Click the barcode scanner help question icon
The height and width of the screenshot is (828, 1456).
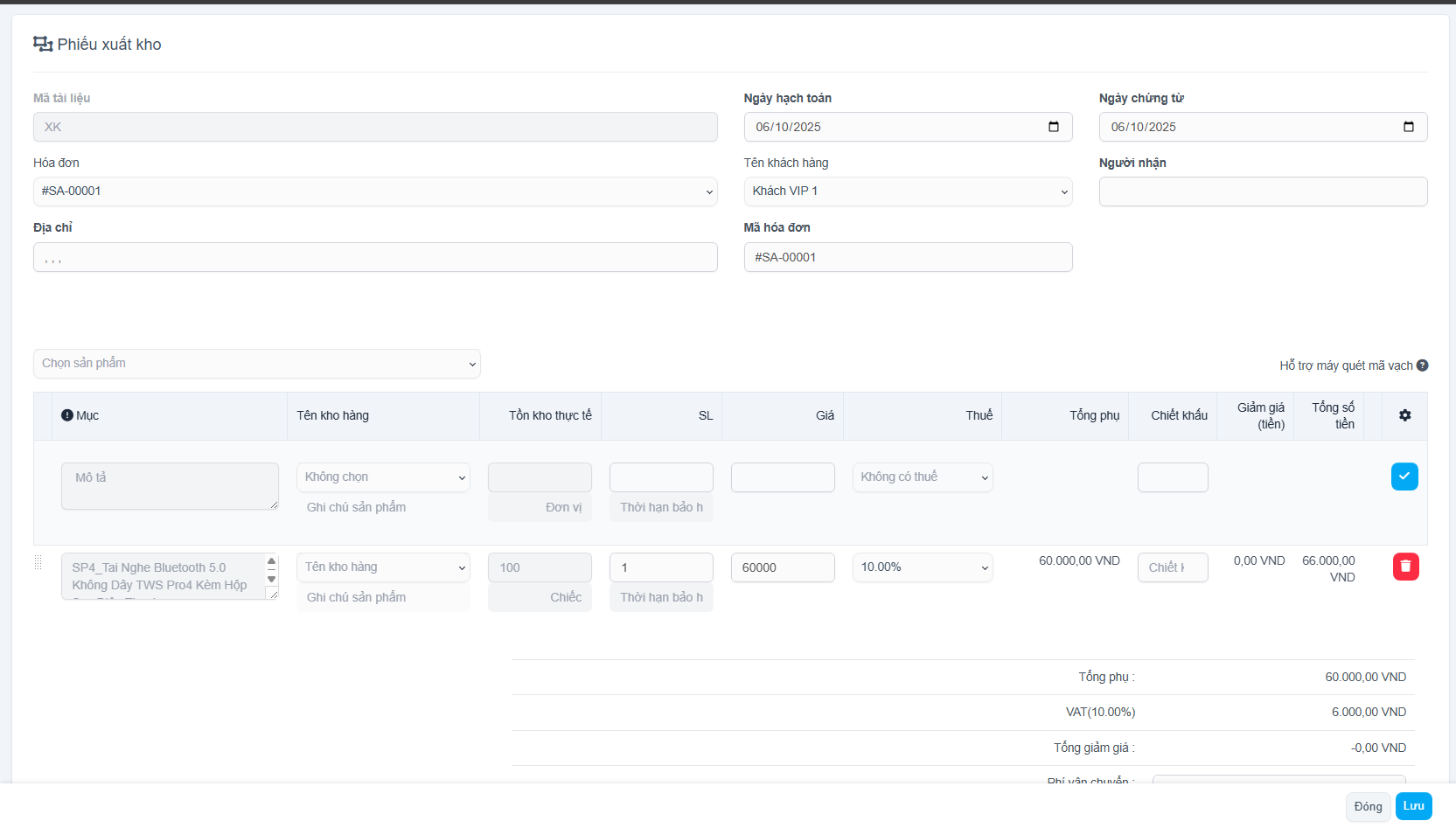[1422, 365]
